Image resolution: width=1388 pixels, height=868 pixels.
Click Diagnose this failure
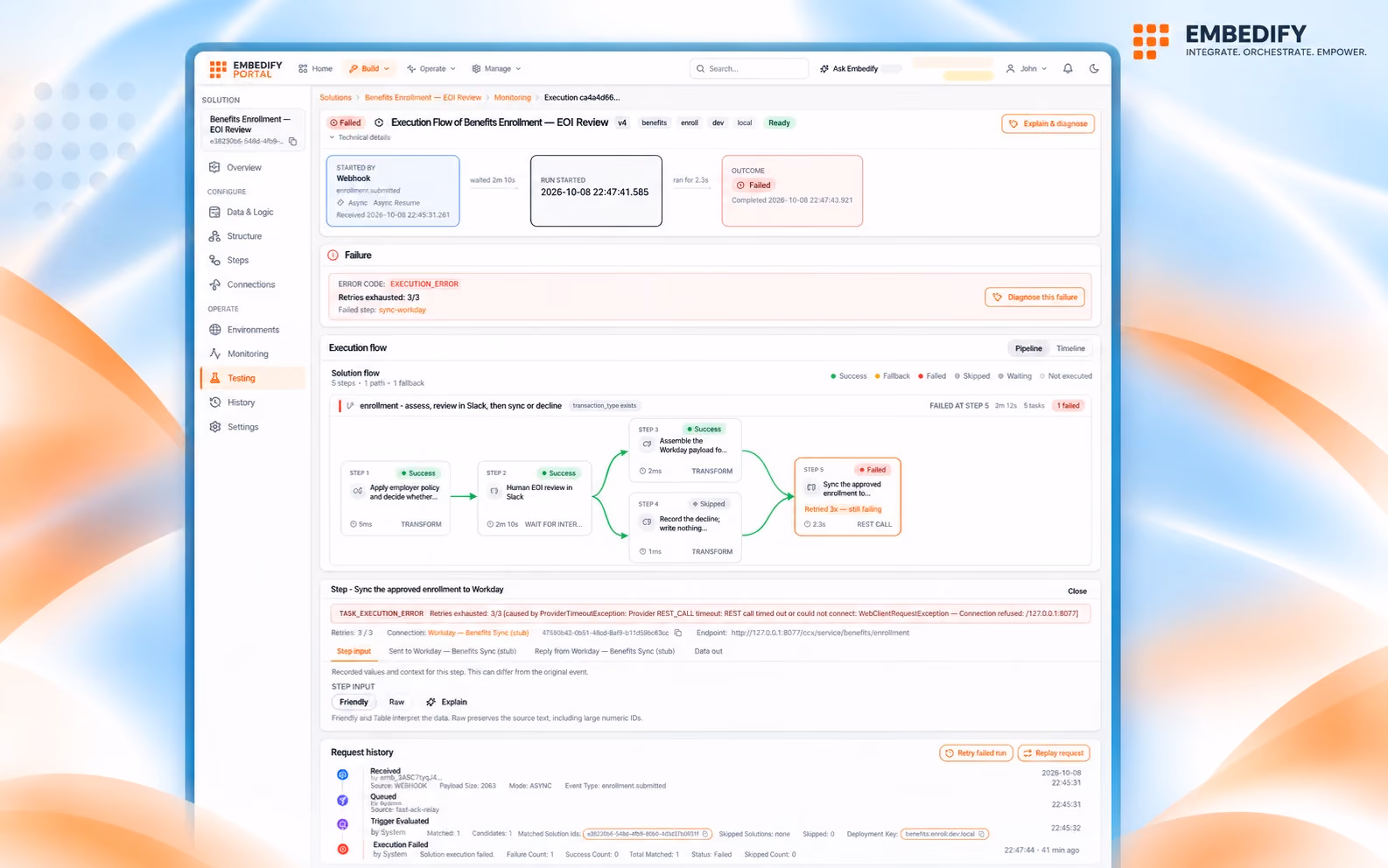(1034, 297)
